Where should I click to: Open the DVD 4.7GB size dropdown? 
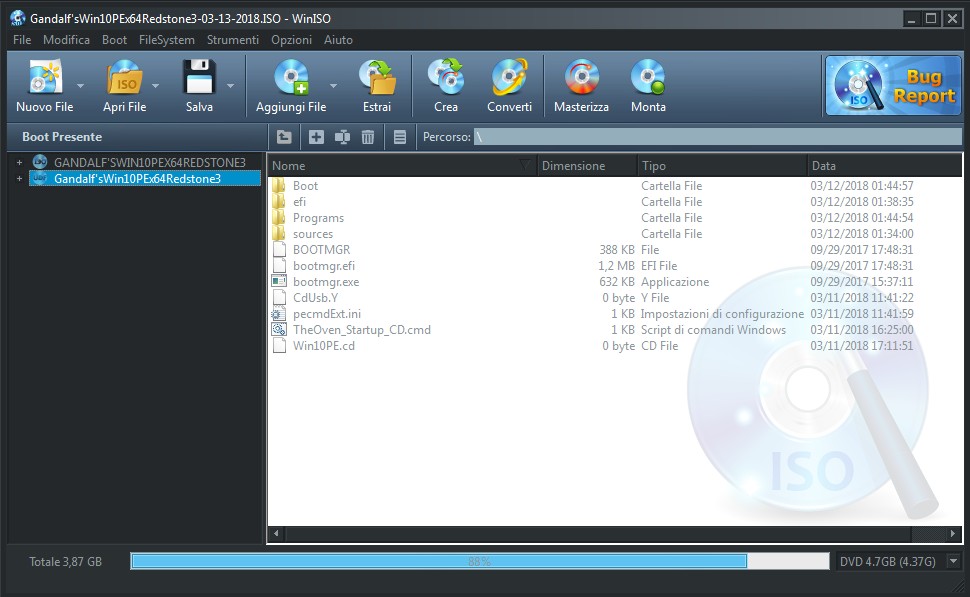tap(953, 561)
